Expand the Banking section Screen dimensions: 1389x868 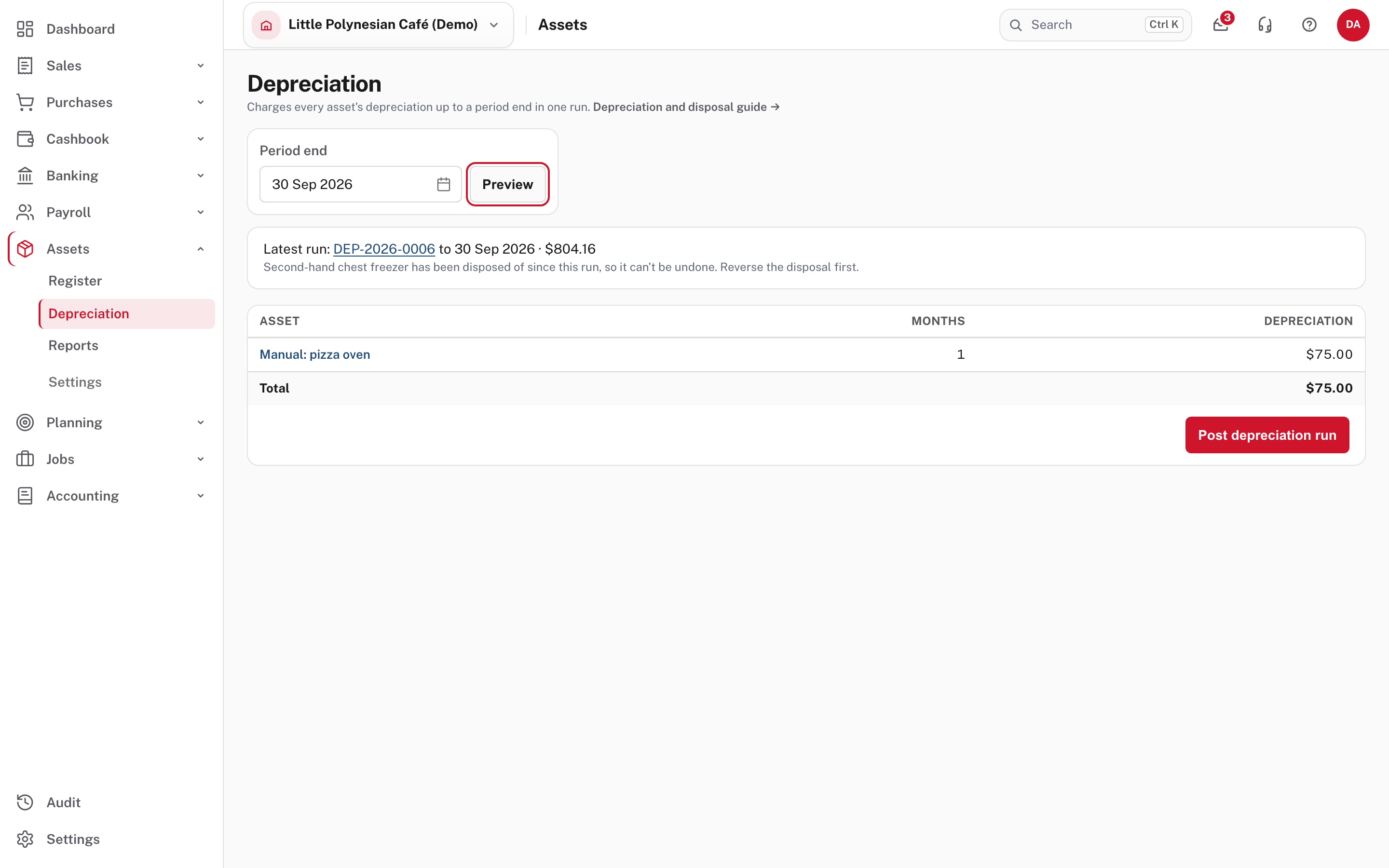tap(111, 176)
